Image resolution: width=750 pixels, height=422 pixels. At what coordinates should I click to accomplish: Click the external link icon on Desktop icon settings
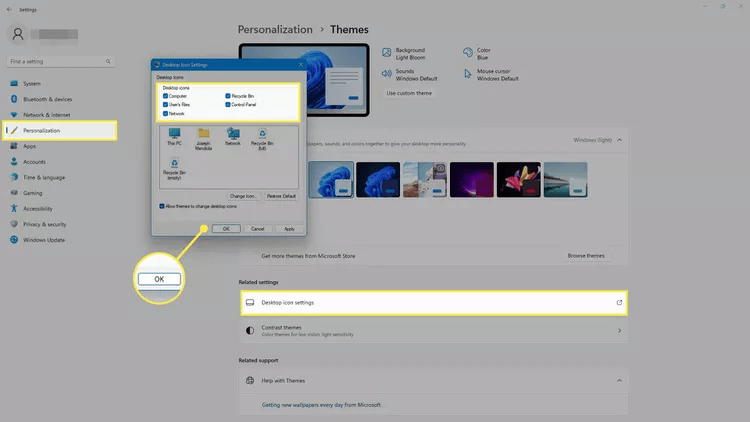[x=619, y=302]
